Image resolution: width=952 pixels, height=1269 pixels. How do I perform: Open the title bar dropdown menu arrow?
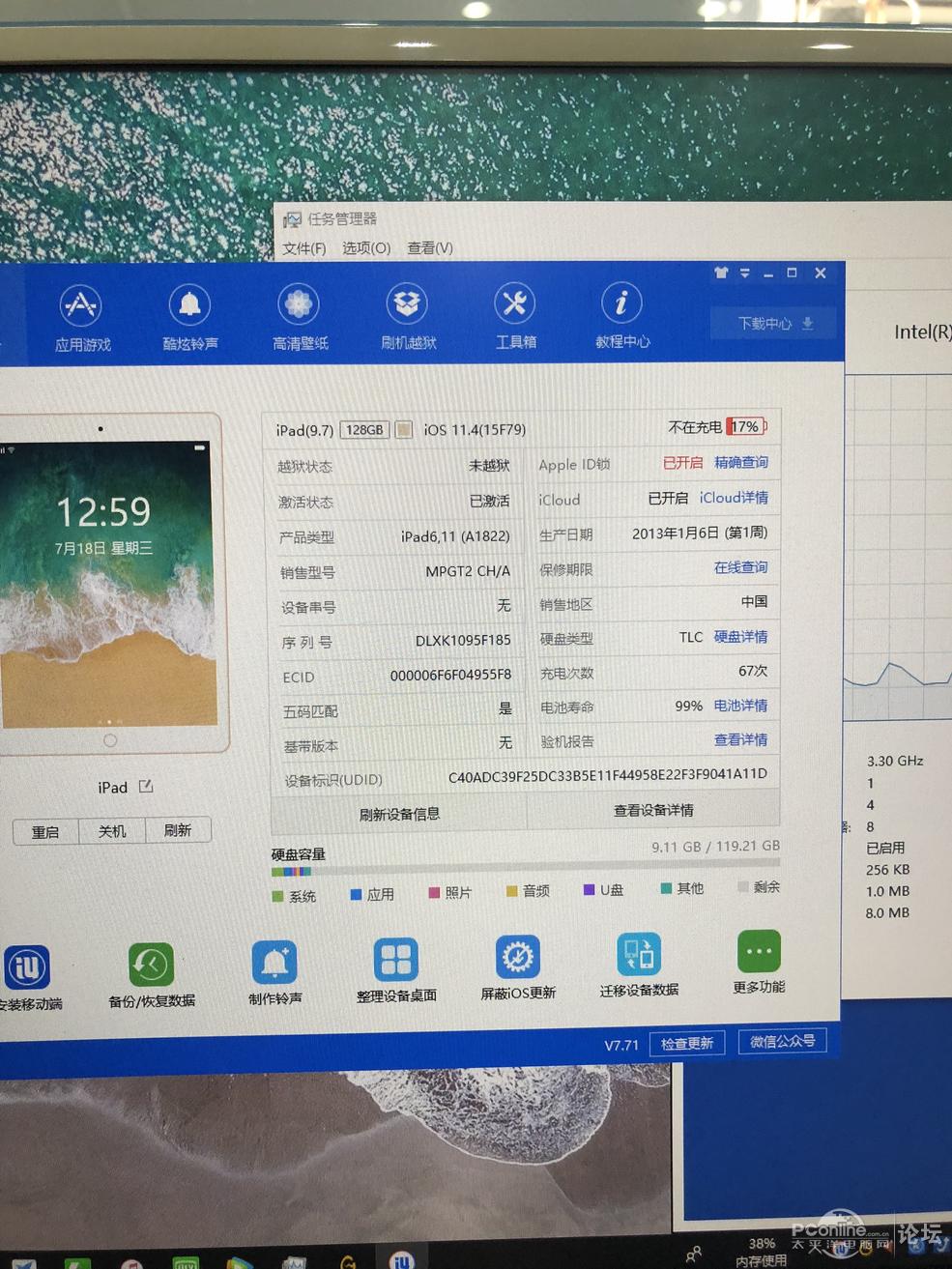coord(745,274)
